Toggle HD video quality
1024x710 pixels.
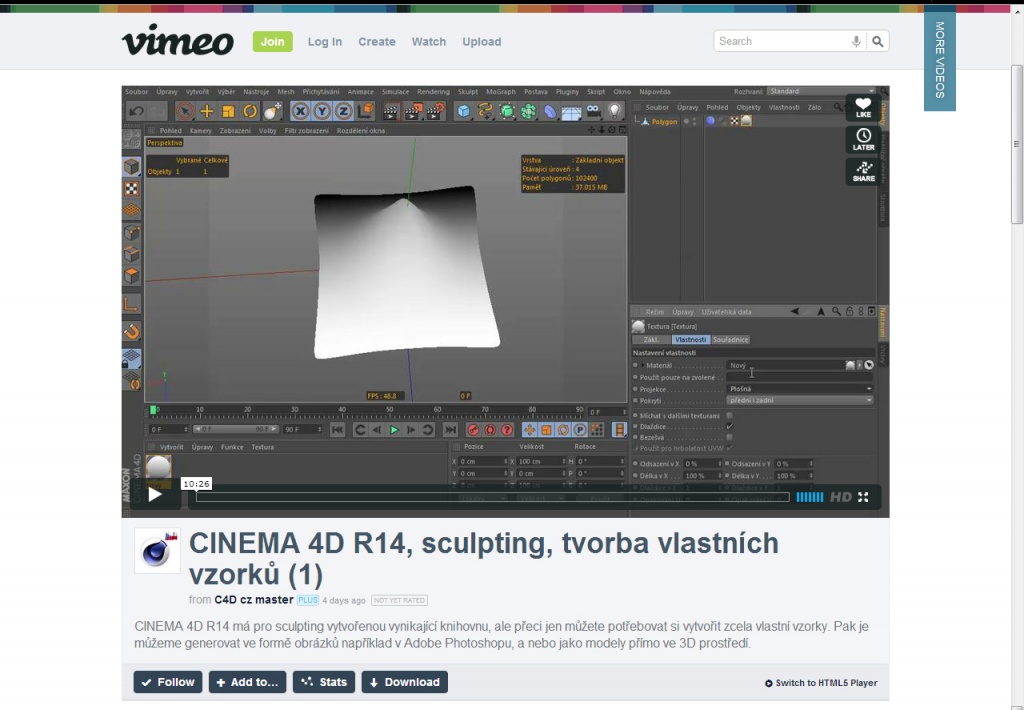click(840, 497)
